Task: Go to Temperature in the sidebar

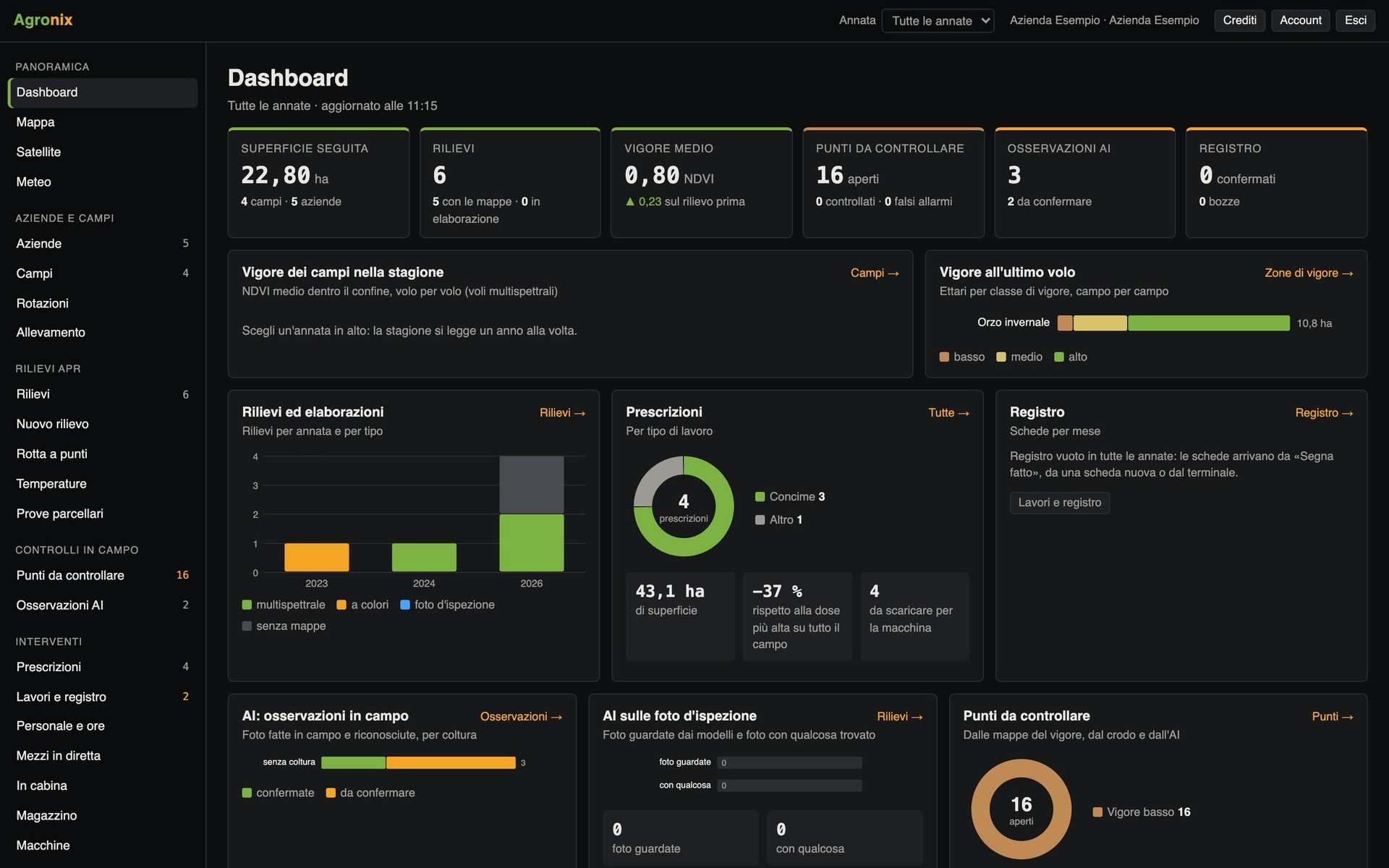Action: 103,484
